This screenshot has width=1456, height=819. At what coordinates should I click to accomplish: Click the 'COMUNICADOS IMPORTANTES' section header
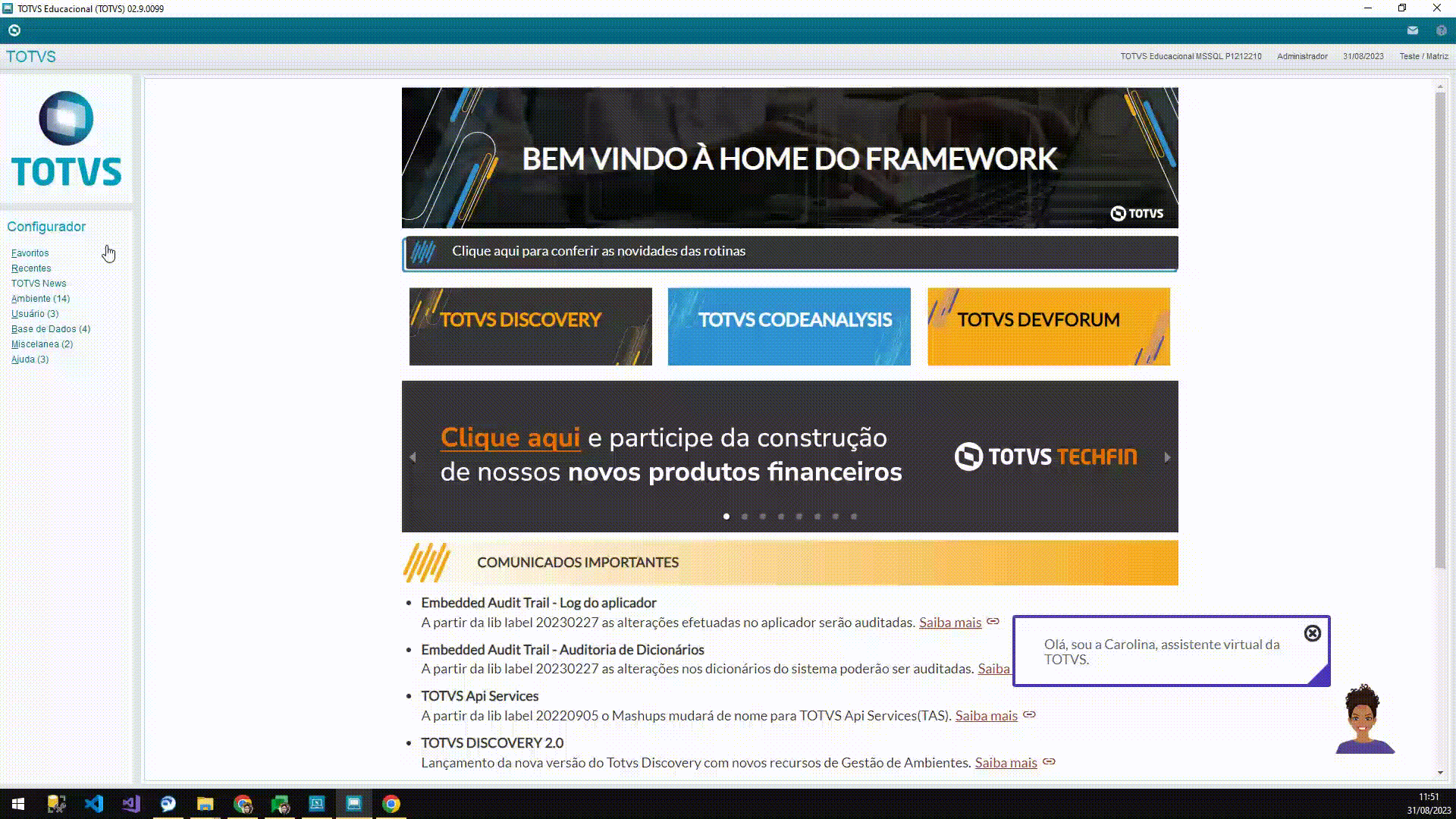[x=790, y=563]
